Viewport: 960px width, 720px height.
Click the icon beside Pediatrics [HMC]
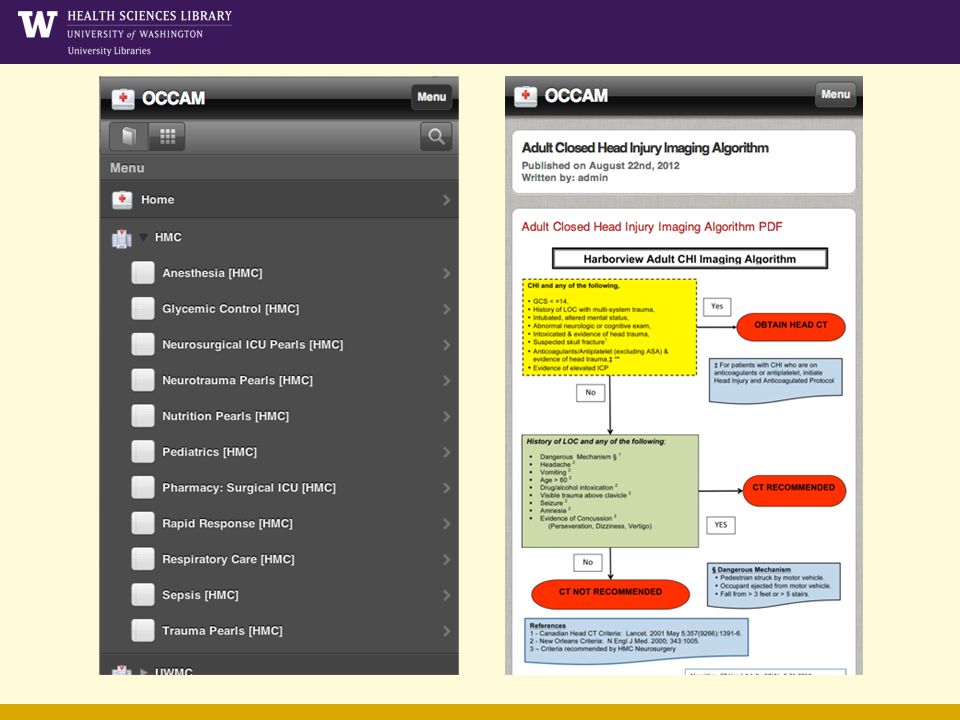pos(143,452)
